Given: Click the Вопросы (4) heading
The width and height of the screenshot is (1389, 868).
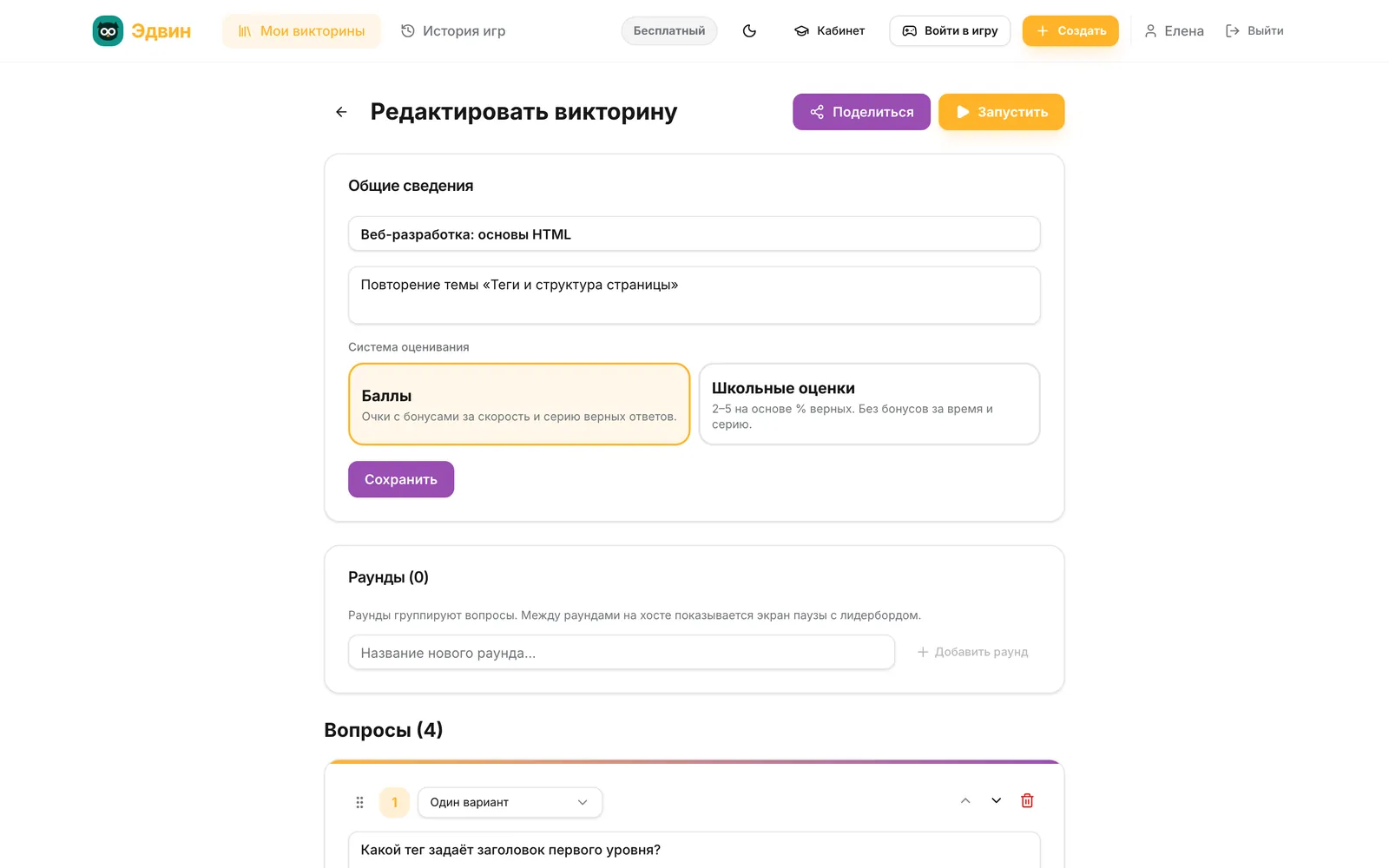Looking at the screenshot, I should click(x=384, y=730).
